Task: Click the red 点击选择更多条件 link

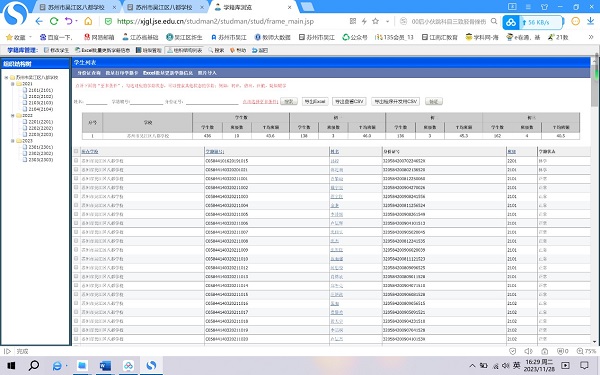Action: [x=260, y=102]
